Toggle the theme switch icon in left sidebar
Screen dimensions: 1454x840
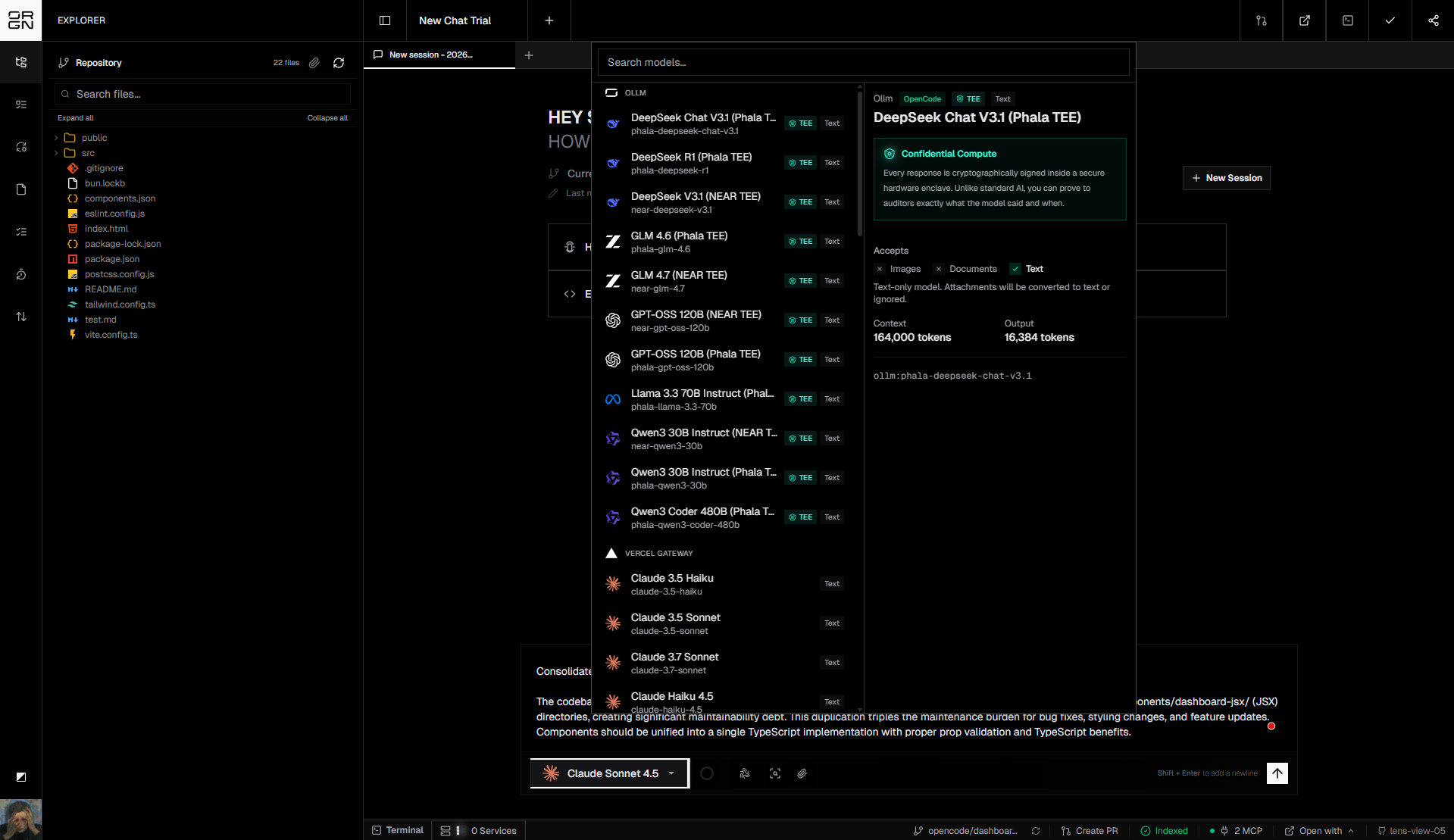point(21,777)
